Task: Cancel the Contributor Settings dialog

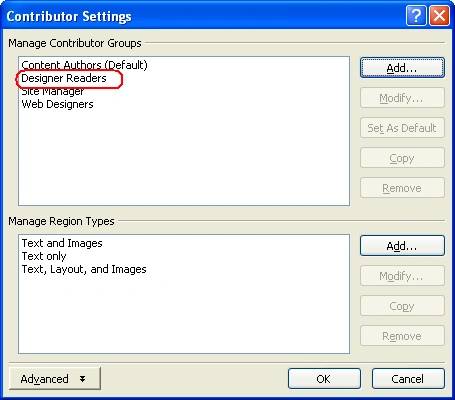Action: coord(408,379)
